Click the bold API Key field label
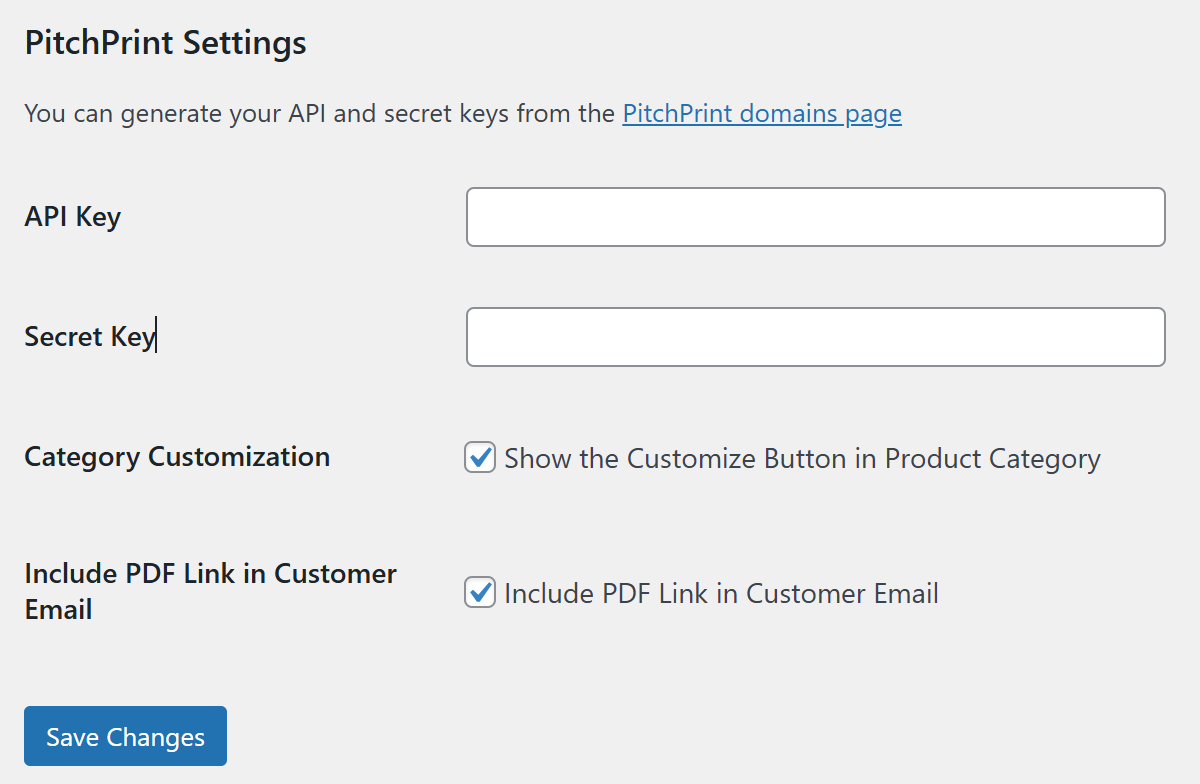The height and width of the screenshot is (784, 1200). (x=72, y=217)
